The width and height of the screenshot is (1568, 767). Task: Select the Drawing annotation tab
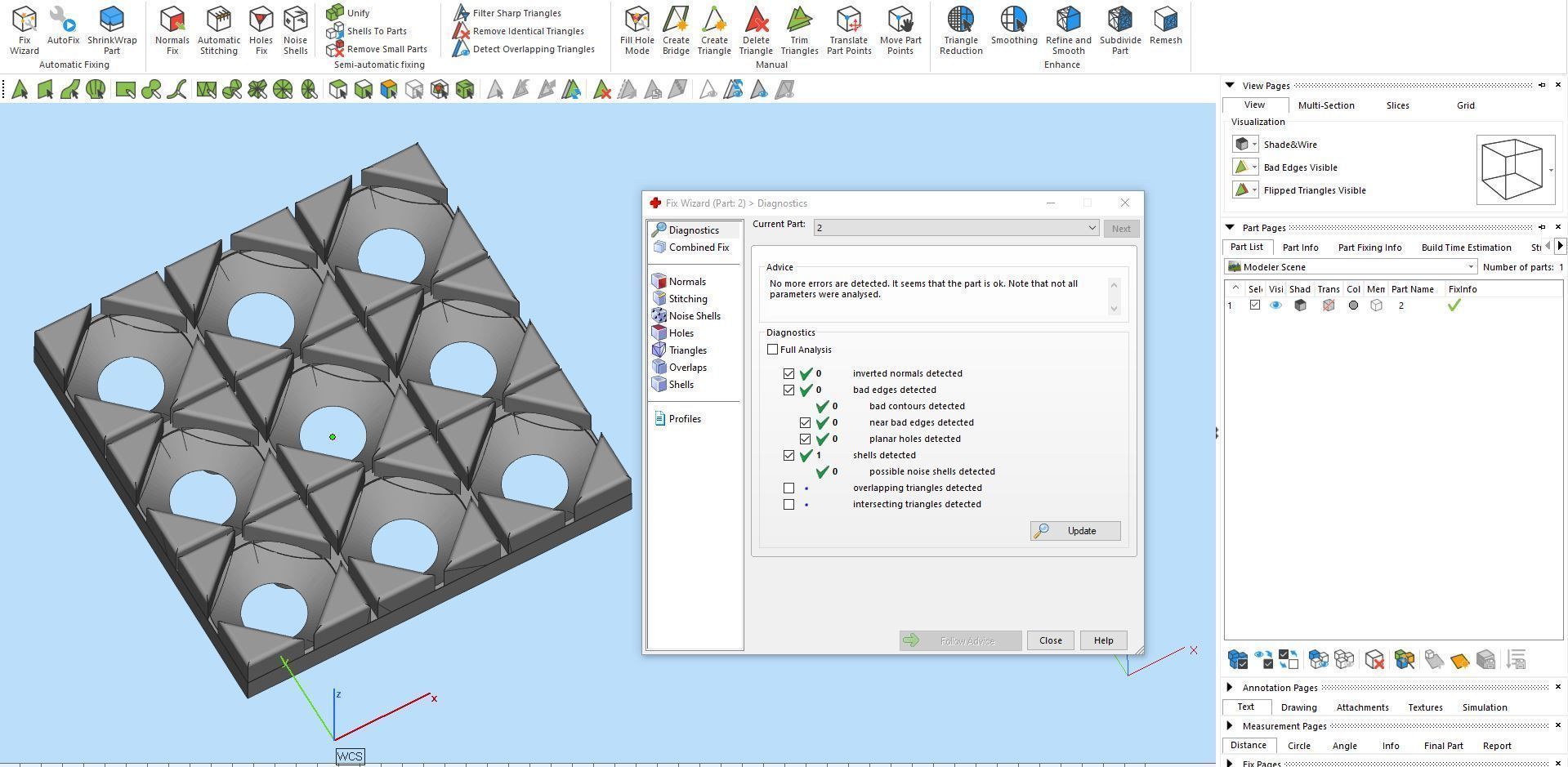coord(1298,707)
